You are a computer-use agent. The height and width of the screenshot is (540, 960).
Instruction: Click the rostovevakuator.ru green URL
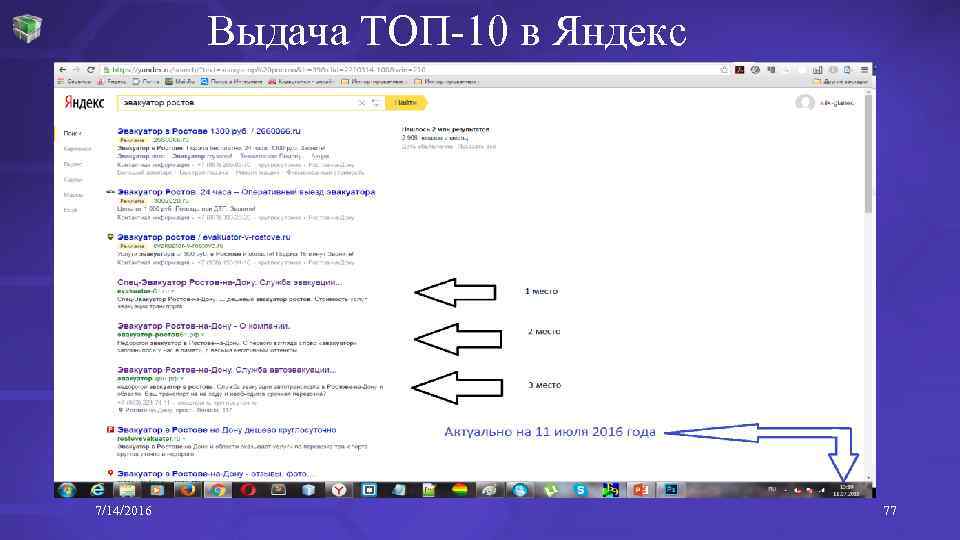point(149,438)
